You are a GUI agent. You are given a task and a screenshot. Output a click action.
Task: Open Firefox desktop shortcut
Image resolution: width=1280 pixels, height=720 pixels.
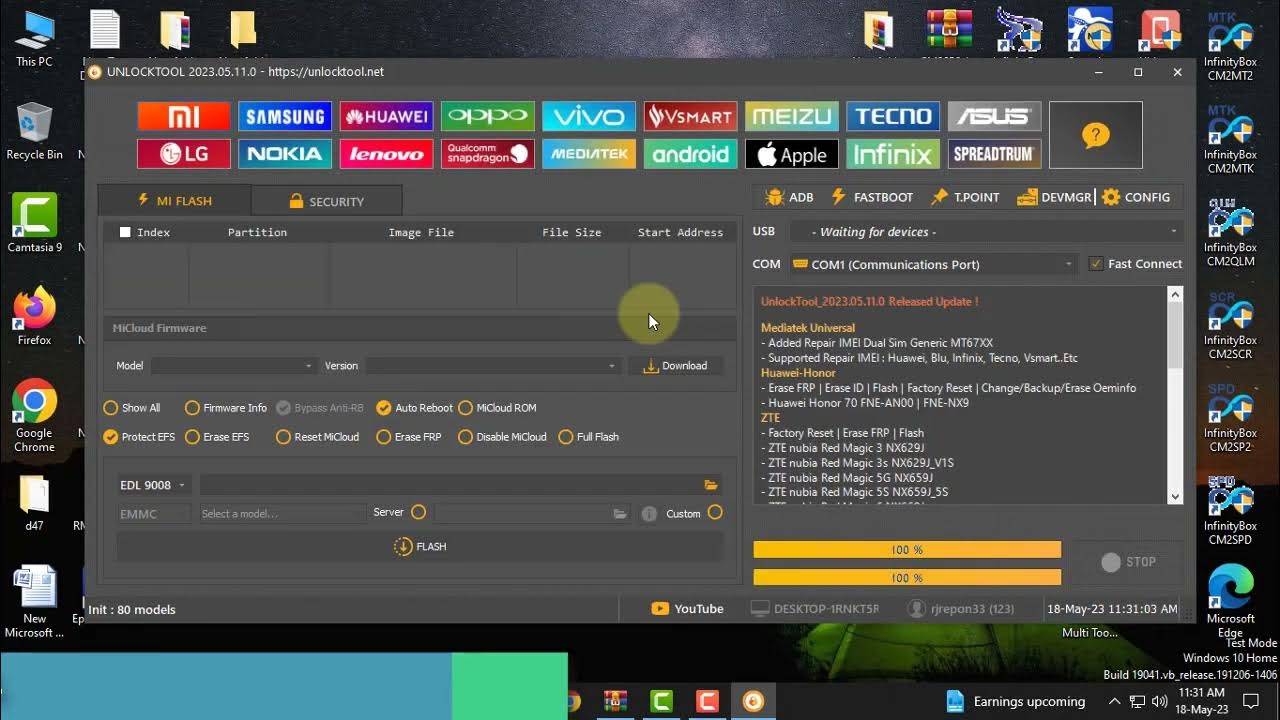(34, 317)
